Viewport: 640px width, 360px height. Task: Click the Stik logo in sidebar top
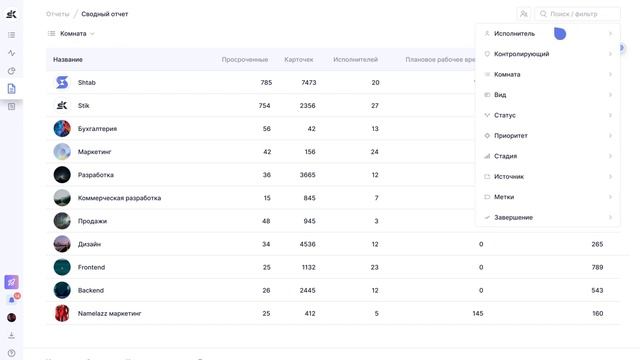[x=11, y=14]
